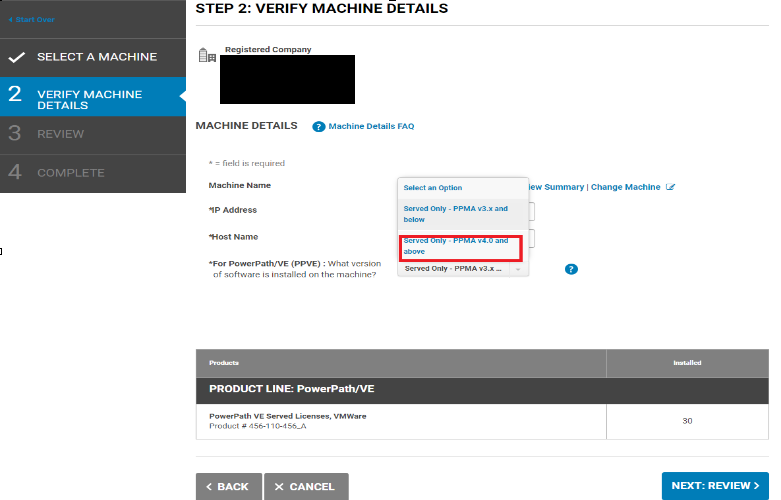781x500 pixels.
Task: Click the help icon beside the PPVE version dropdown
Action: point(571,269)
